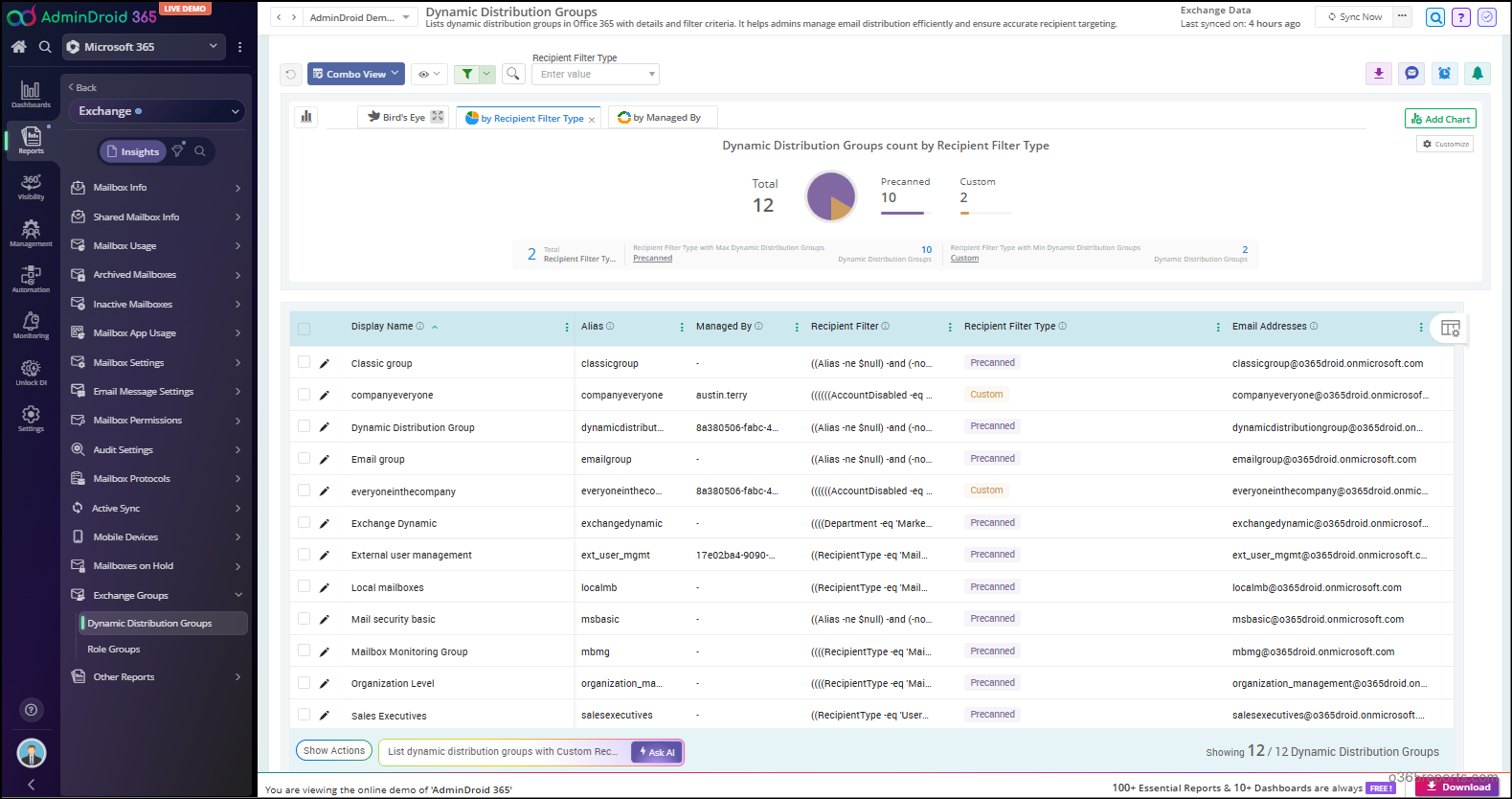The width and height of the screenshot is (1512, 799).
Task: Open the Exchange category dropdown
Action: [x=158, y=111]
